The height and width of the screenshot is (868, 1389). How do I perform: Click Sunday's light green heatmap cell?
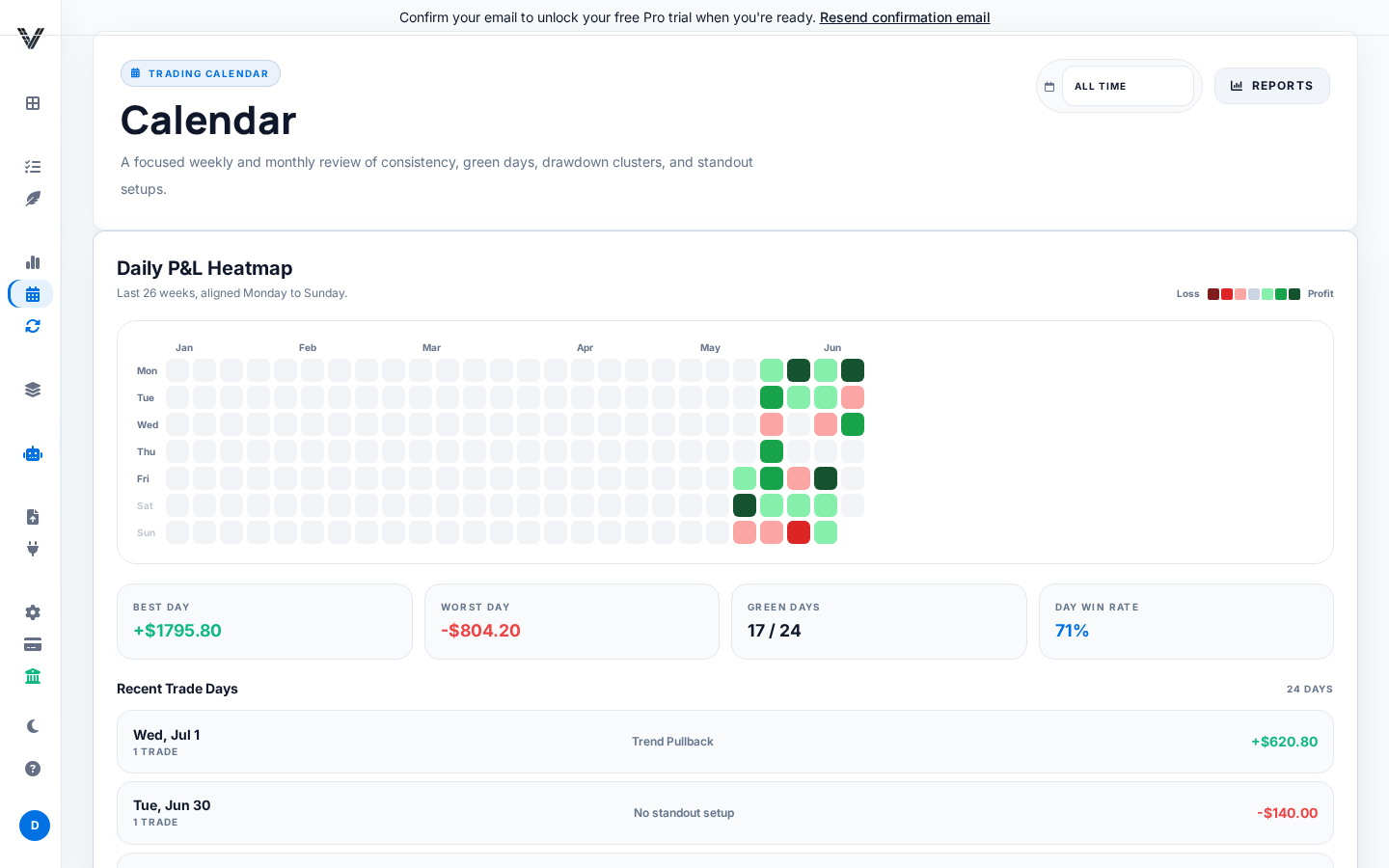pyautogui.click(x=826, y=532)
